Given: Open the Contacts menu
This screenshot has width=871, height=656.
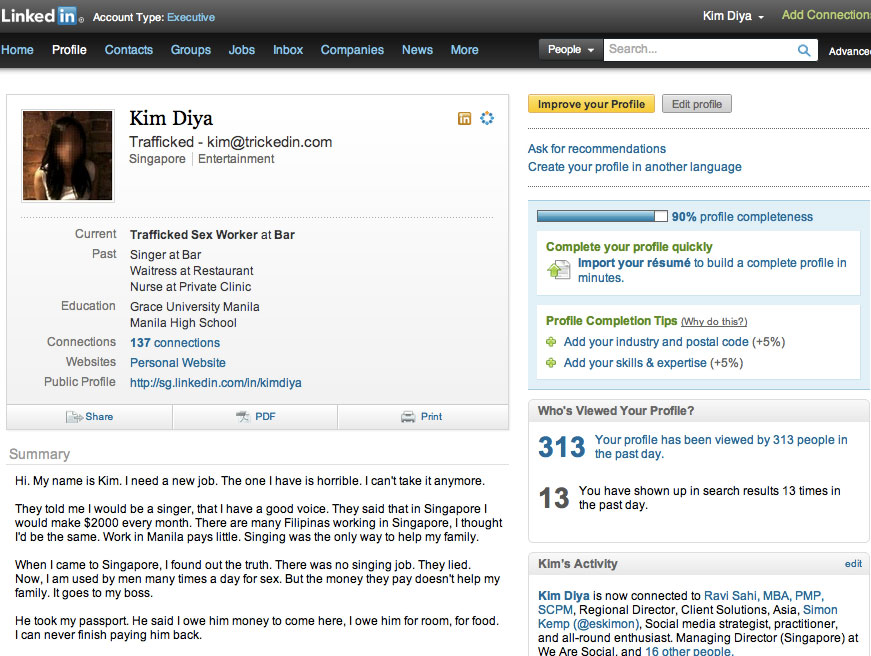Looking at the screenshot, I should tap(129, 50).
